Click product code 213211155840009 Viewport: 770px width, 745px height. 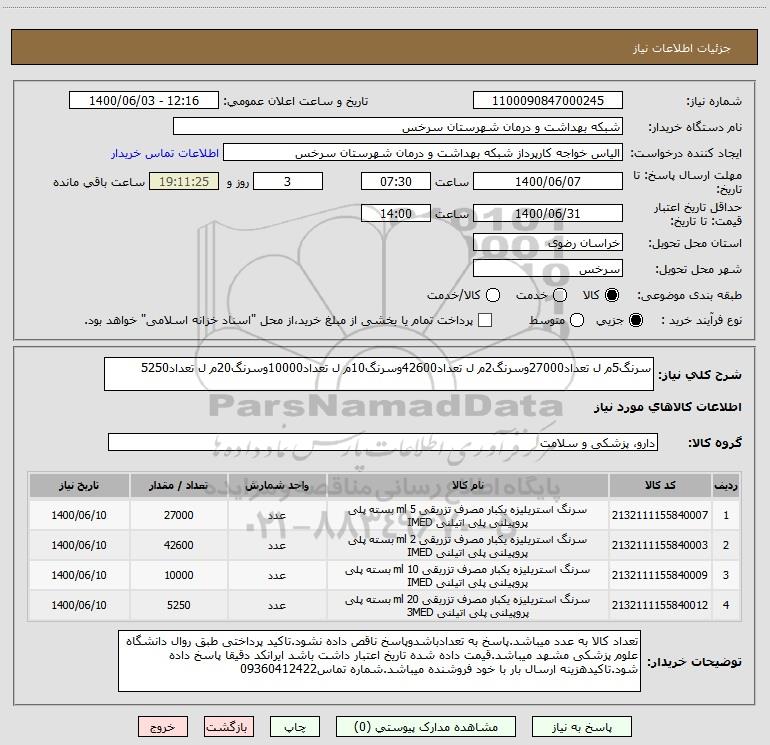coord(660,575)
